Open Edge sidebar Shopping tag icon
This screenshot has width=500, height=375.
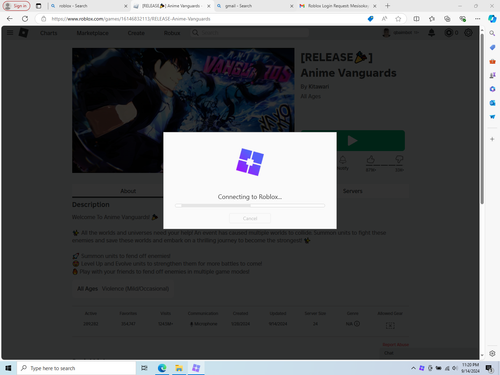[492, 47]
